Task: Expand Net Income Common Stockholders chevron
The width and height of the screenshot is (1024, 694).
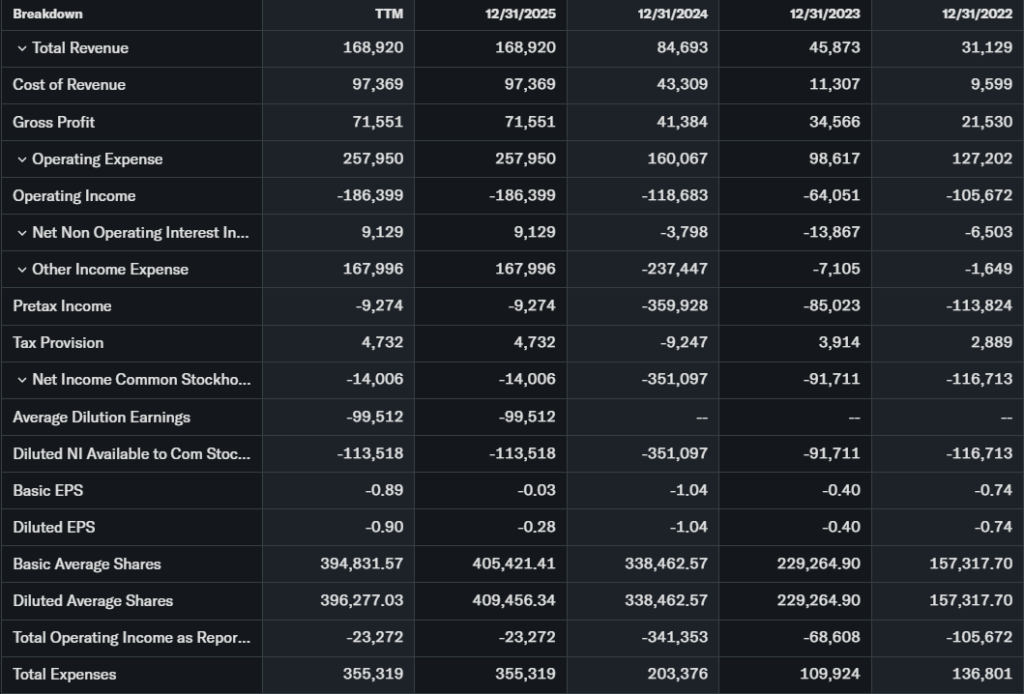Action: point(22,380)
